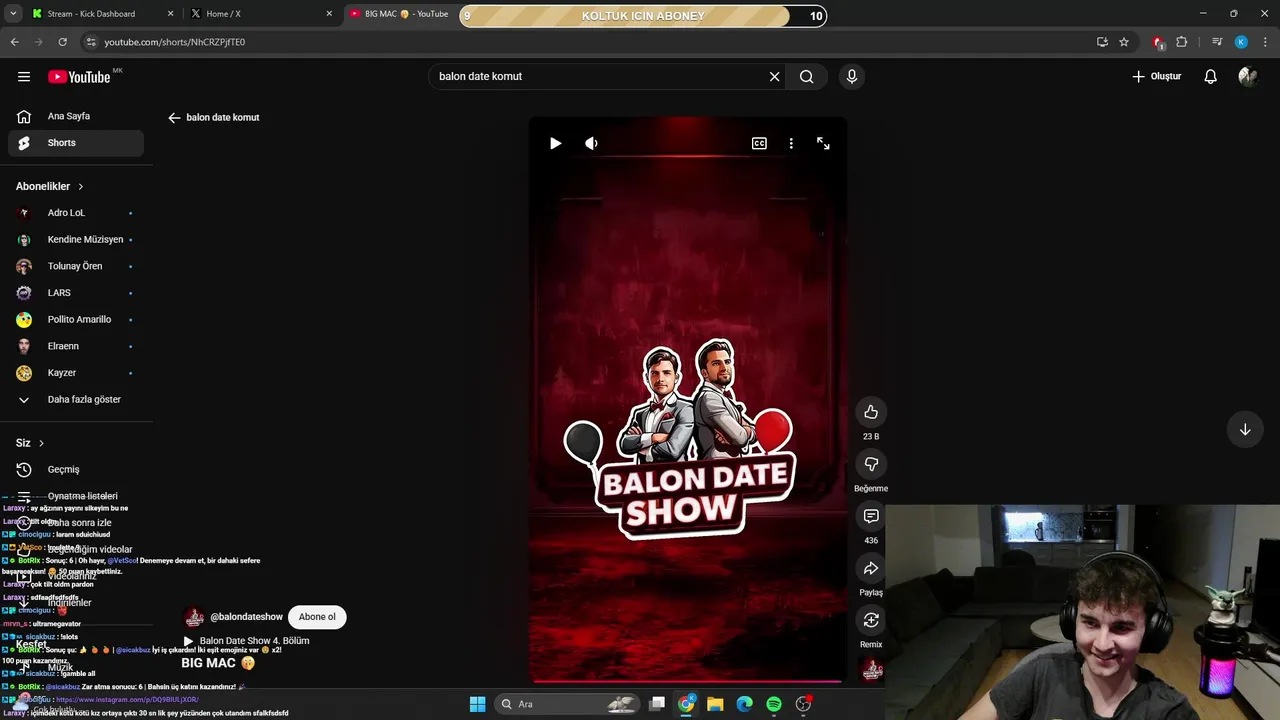Toggle closed captions on the Short
This screenshot has height=720, width=1280.
click(759, 144)
